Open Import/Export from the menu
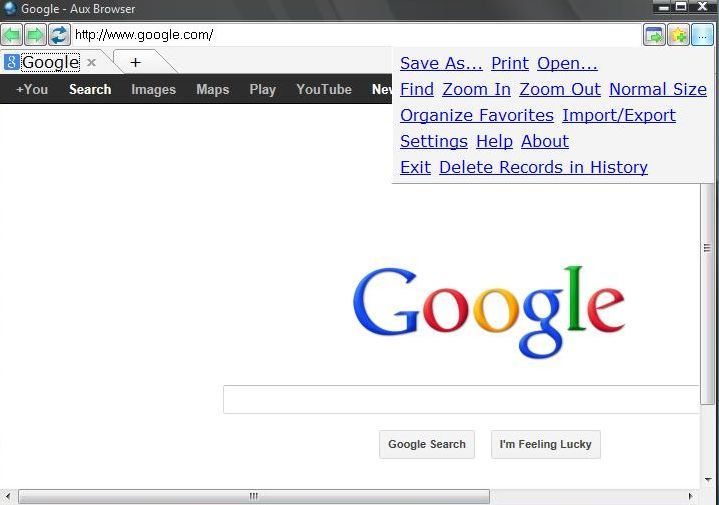Screen dimensions: 719x505 619,115
